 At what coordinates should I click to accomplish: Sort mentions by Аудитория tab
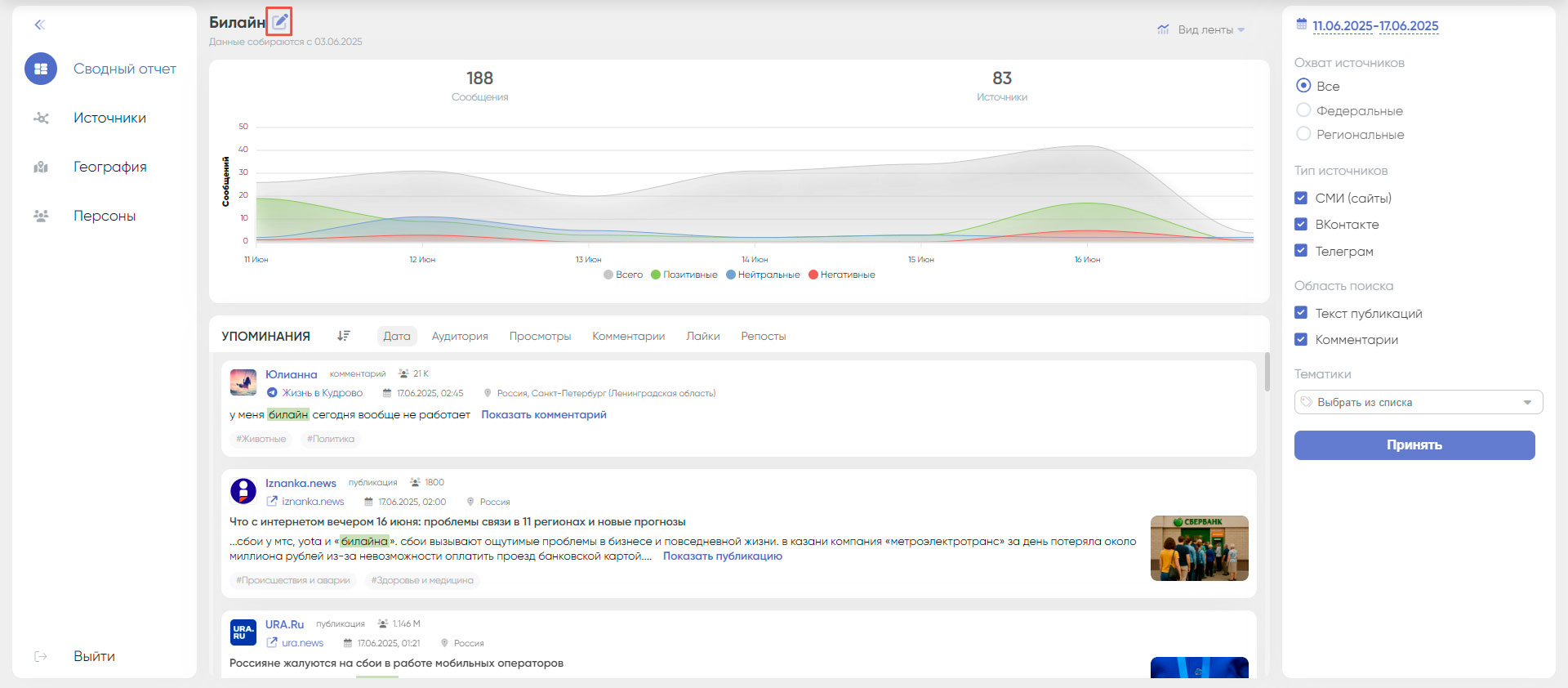tap(460, 336)
